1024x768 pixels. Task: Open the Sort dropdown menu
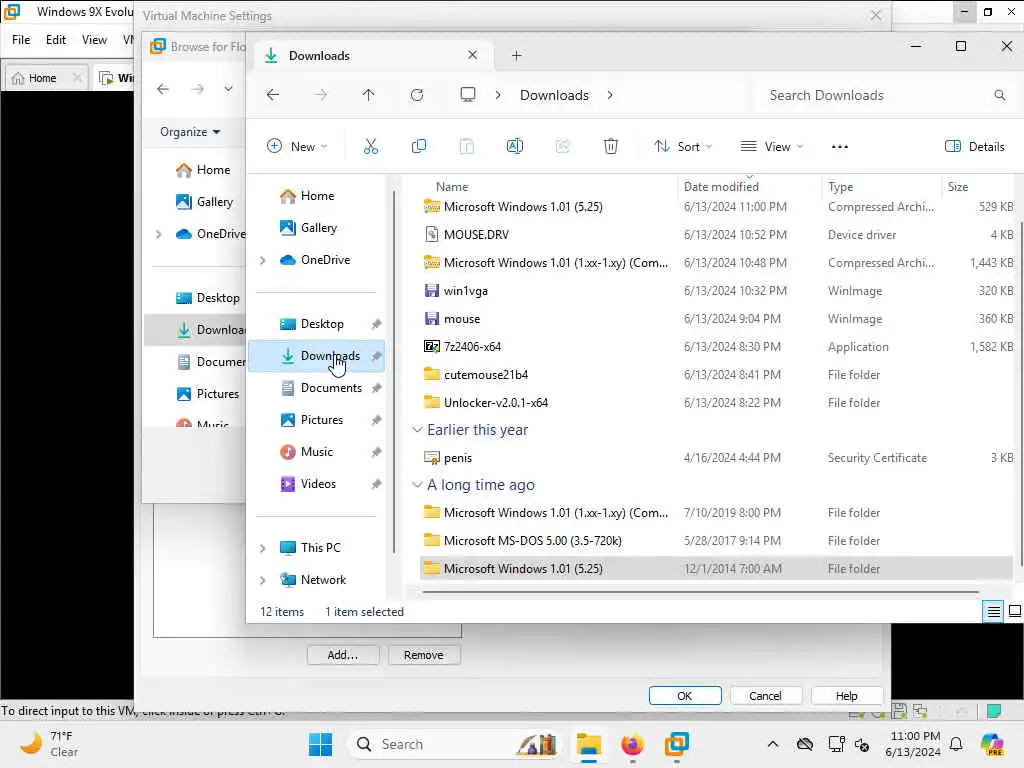[x=682, y=146]
